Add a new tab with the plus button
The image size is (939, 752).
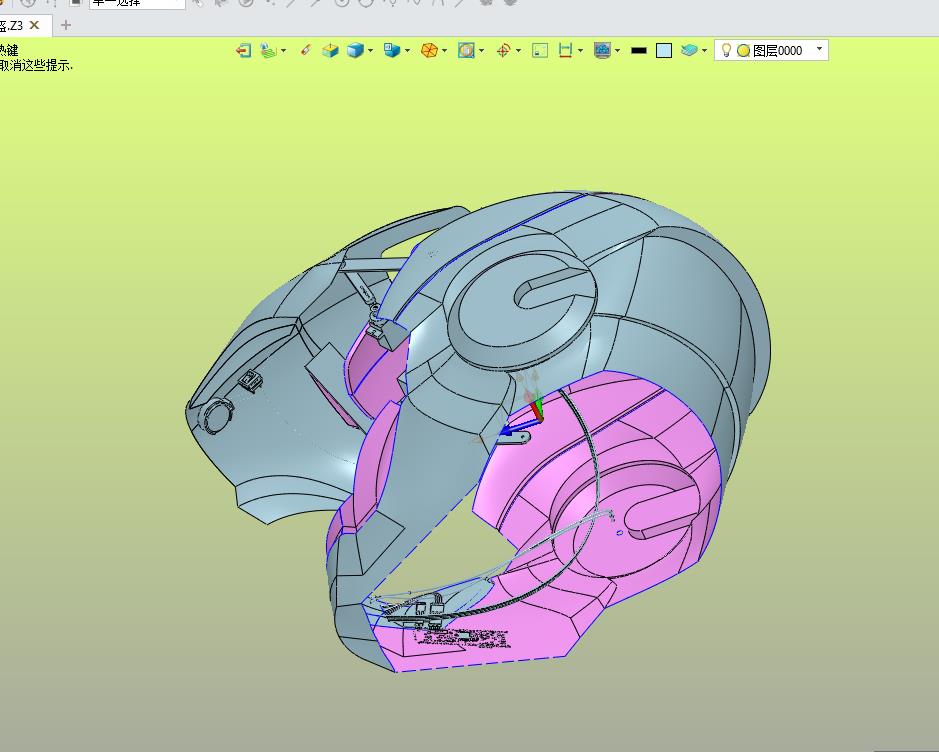(66, 25)
